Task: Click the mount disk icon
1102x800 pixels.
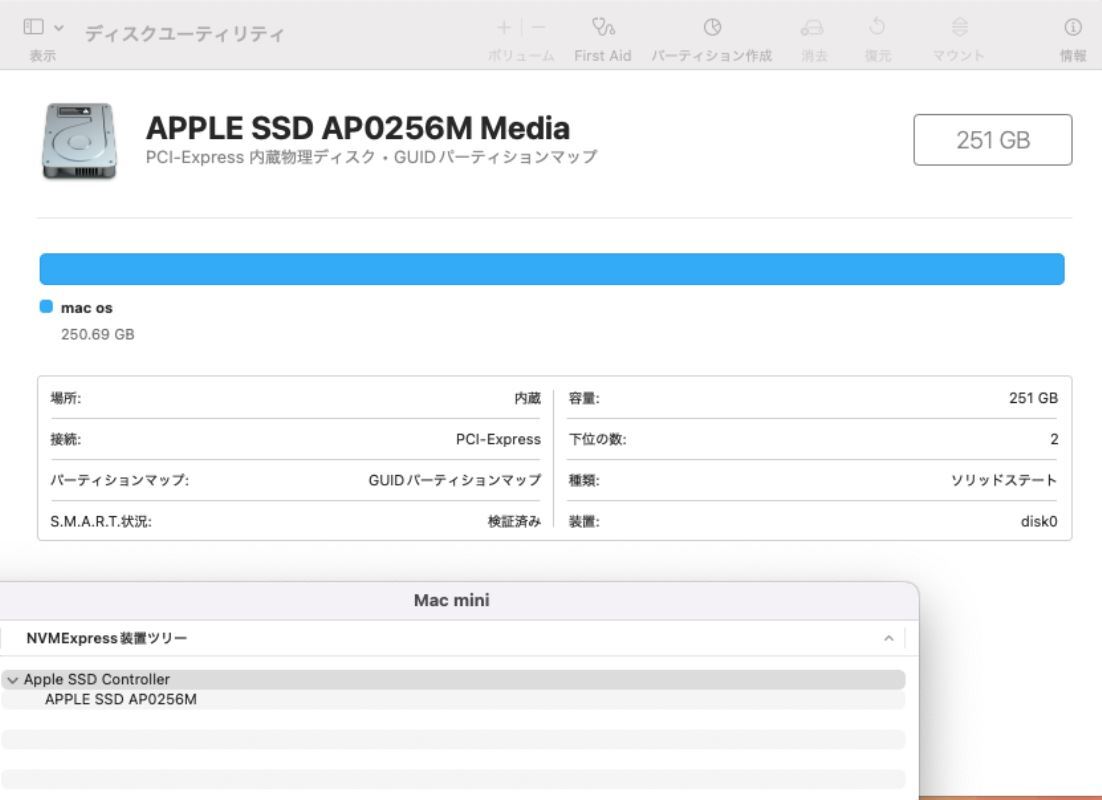Action: (x=959, y=27)
